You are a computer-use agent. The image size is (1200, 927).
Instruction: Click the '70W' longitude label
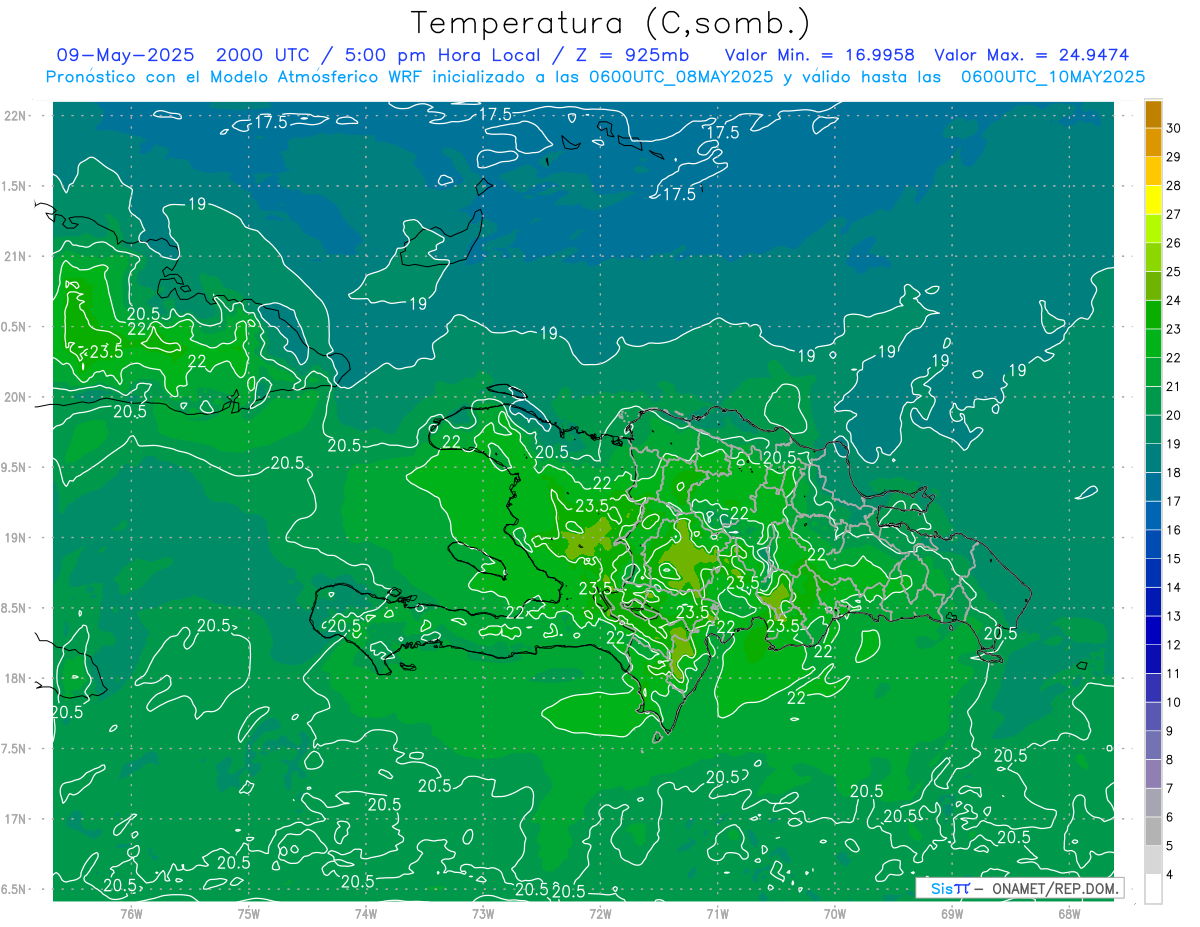click(x=835, y=913)
